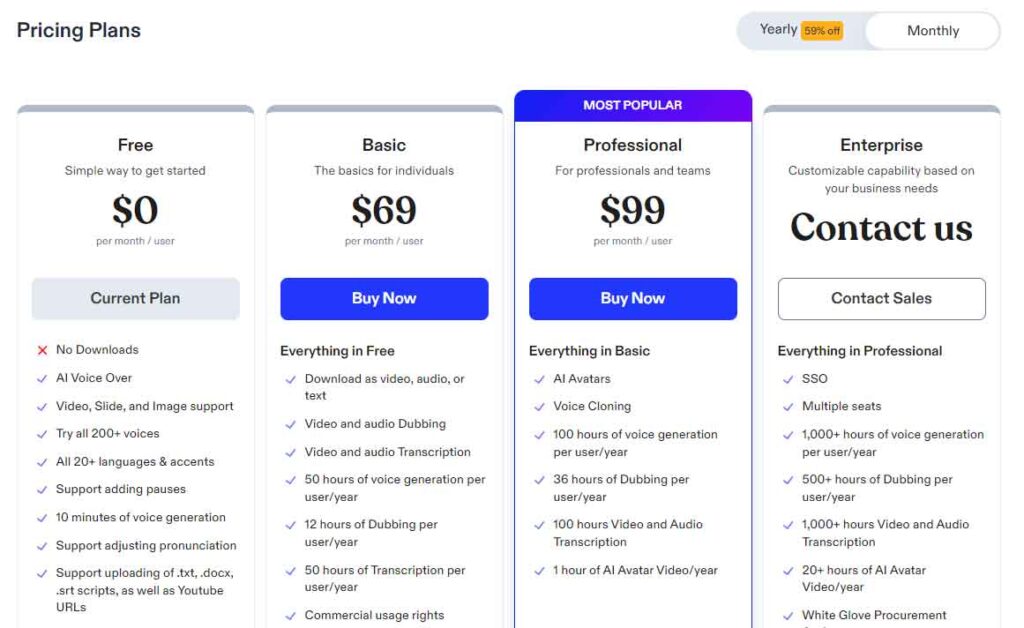Click checkmark next to AI Avatars
This screenshot has width=1024, height=628.
coord(540,379)
